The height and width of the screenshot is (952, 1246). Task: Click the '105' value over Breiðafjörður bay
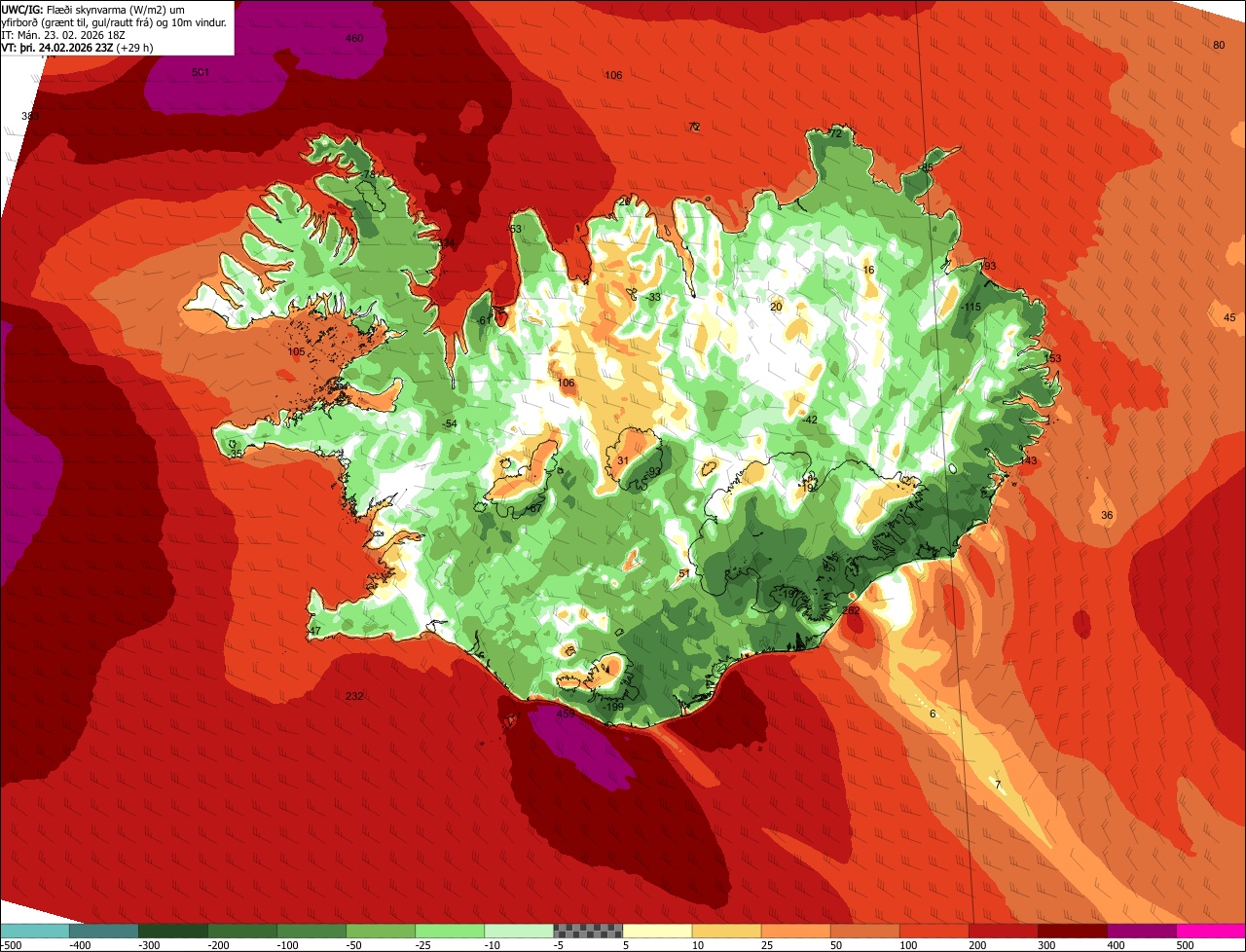[x=296, y=351]
